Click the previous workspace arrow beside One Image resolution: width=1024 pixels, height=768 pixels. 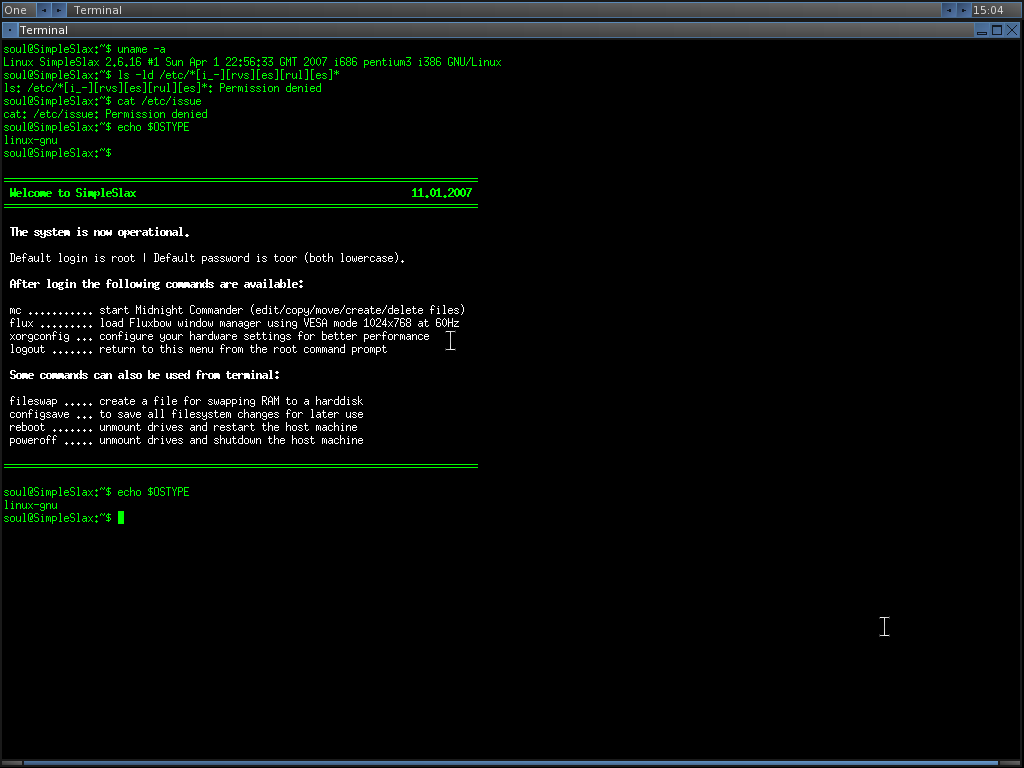44,10
